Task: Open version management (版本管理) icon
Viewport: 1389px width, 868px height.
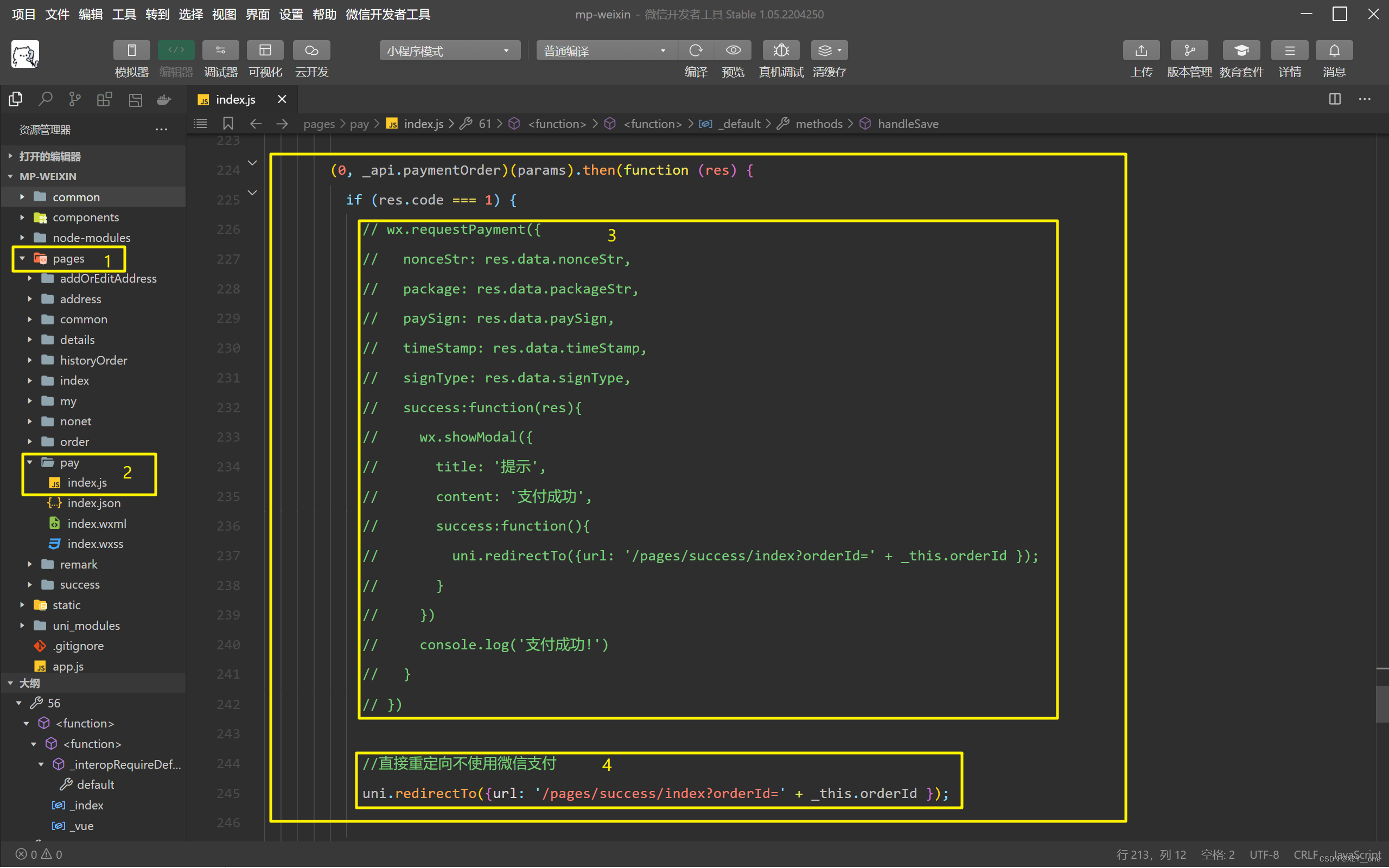Action: pyautogui.click(x=1189, y=50)
